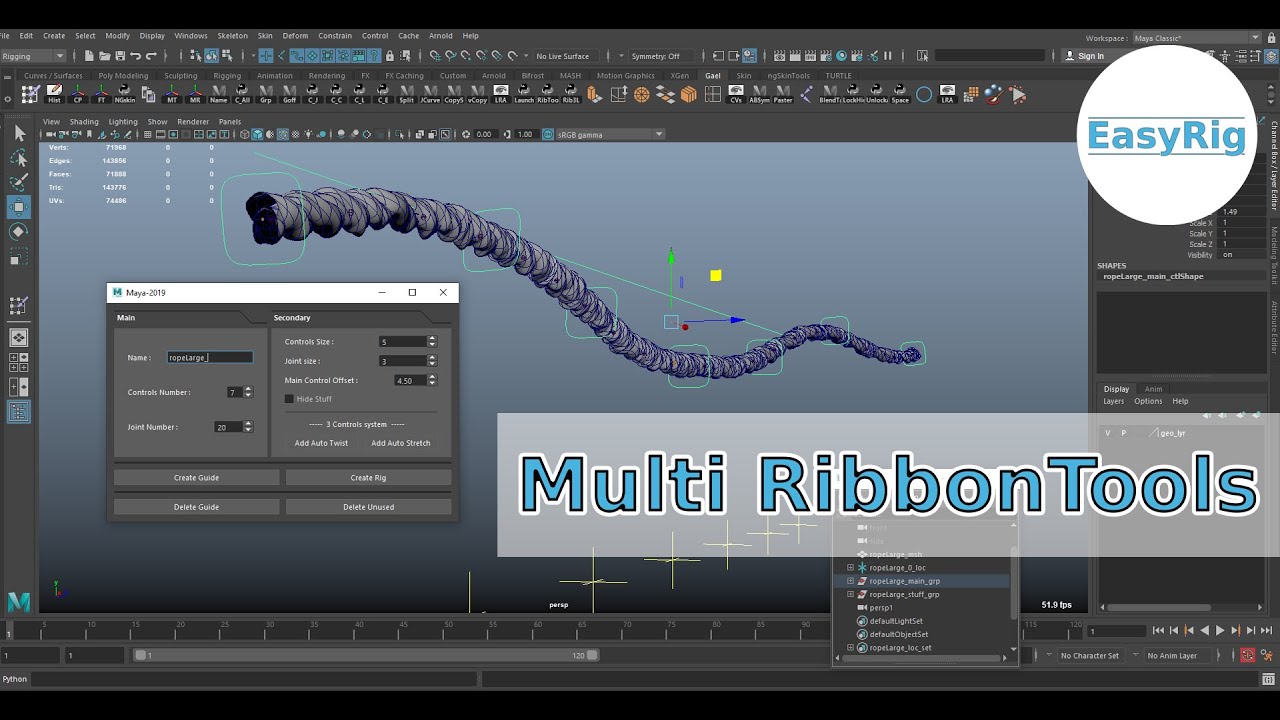Click the play forwards button
The height and width of the screenshot is (720, 1280).
1219,631
